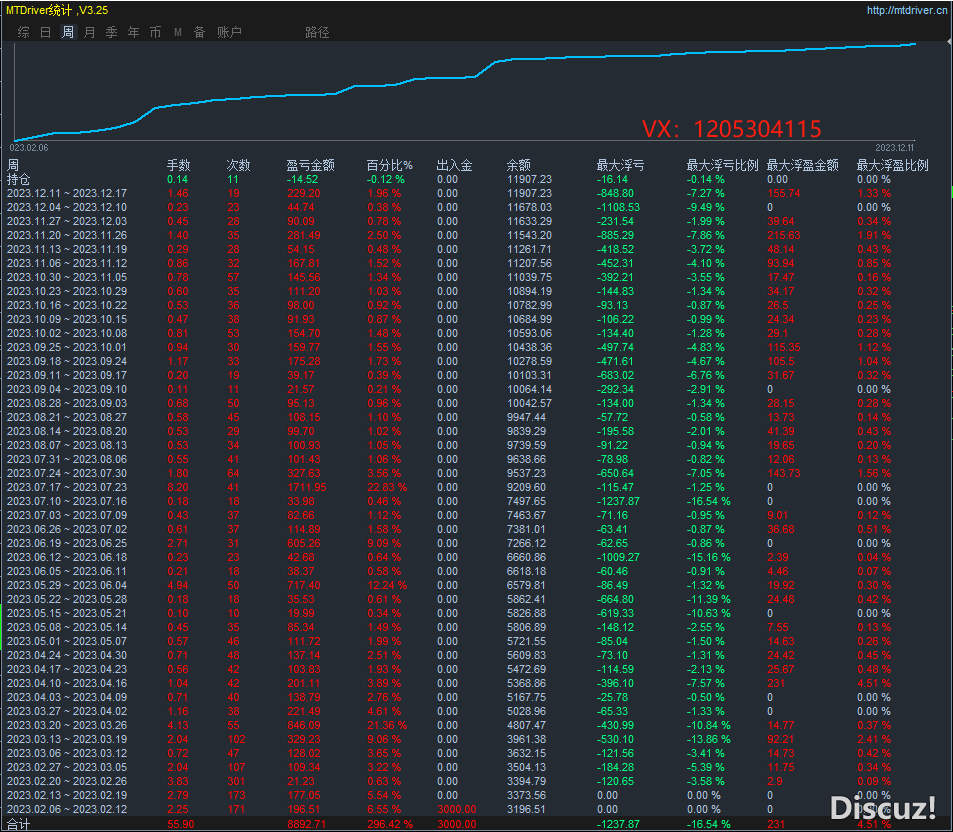Open the 季 quarterly tab
The height and width of the screenshot is (832, 953).
[x=111, y=32]
